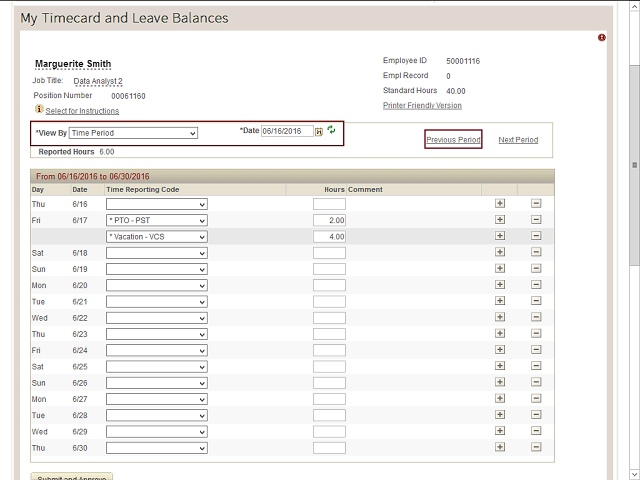Click the Hours field for Fri PTO
The height and width of the screenshot is (480, 640).
click(x=329, y=220)
